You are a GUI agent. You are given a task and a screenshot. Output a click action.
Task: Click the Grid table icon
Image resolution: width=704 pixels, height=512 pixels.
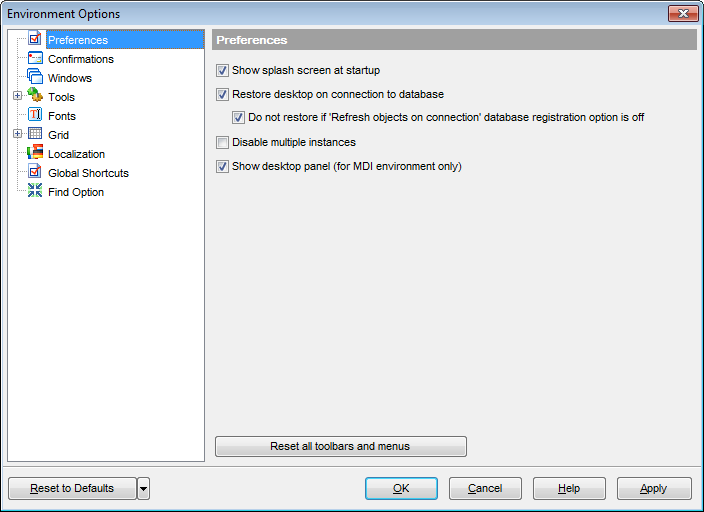click(35, 134)
